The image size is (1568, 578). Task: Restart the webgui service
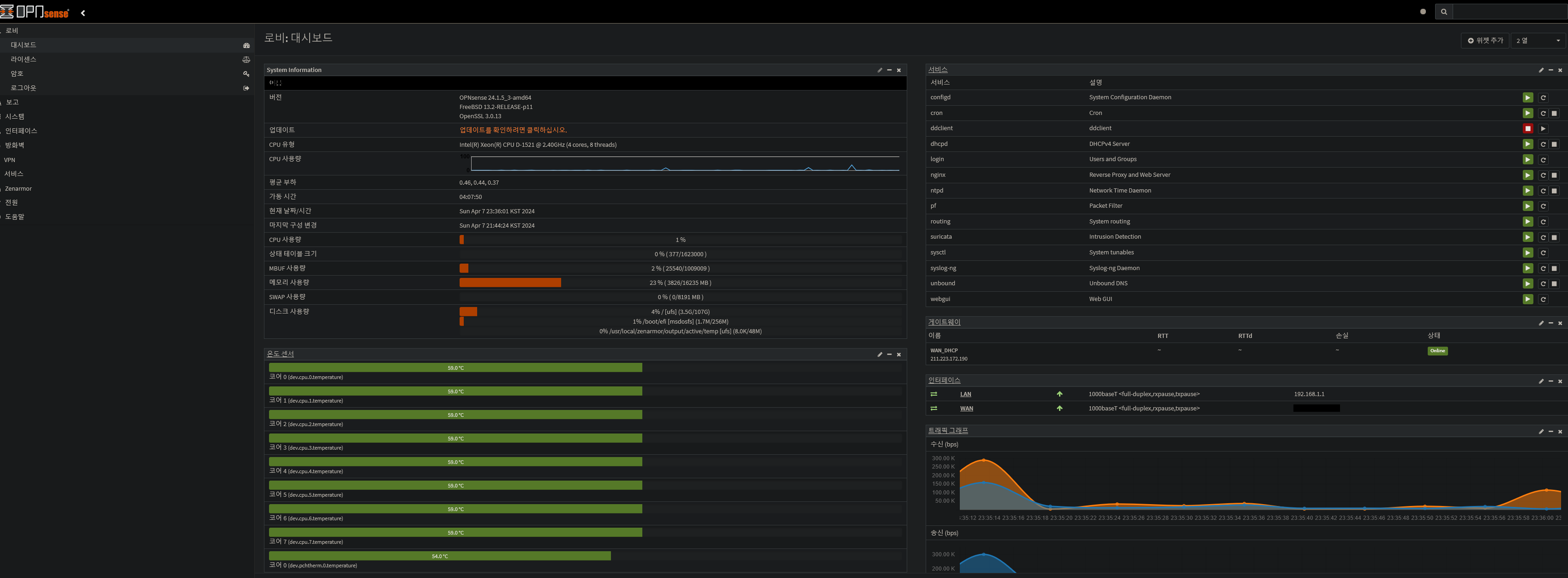(1543, 299)
